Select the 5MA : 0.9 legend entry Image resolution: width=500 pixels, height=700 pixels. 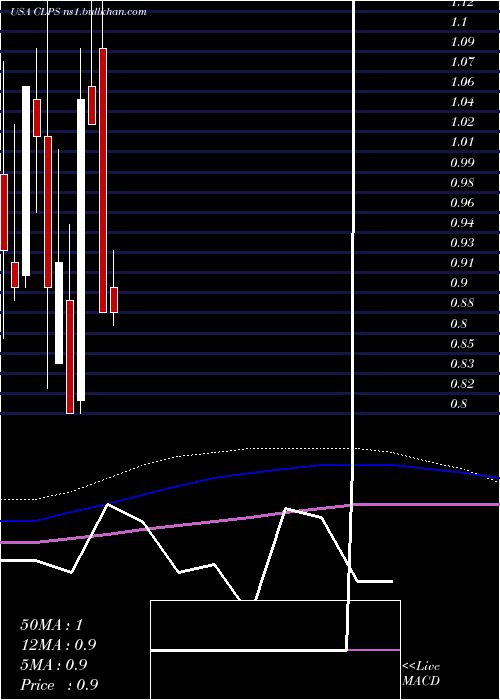click(x=54, y=665)
